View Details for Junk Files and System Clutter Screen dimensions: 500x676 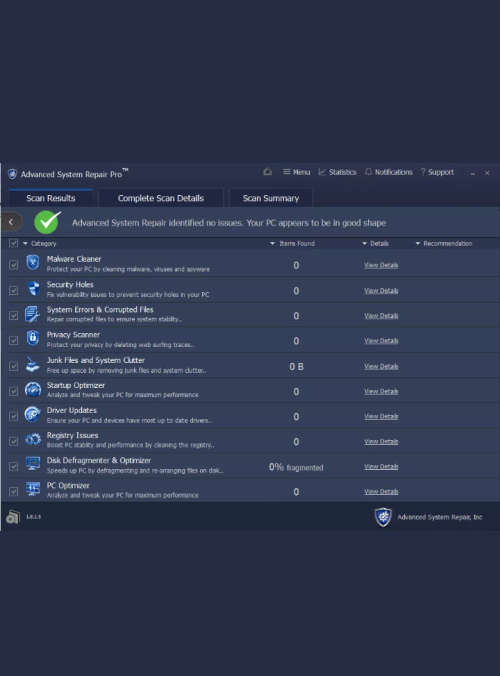click(x=381, y=366)
